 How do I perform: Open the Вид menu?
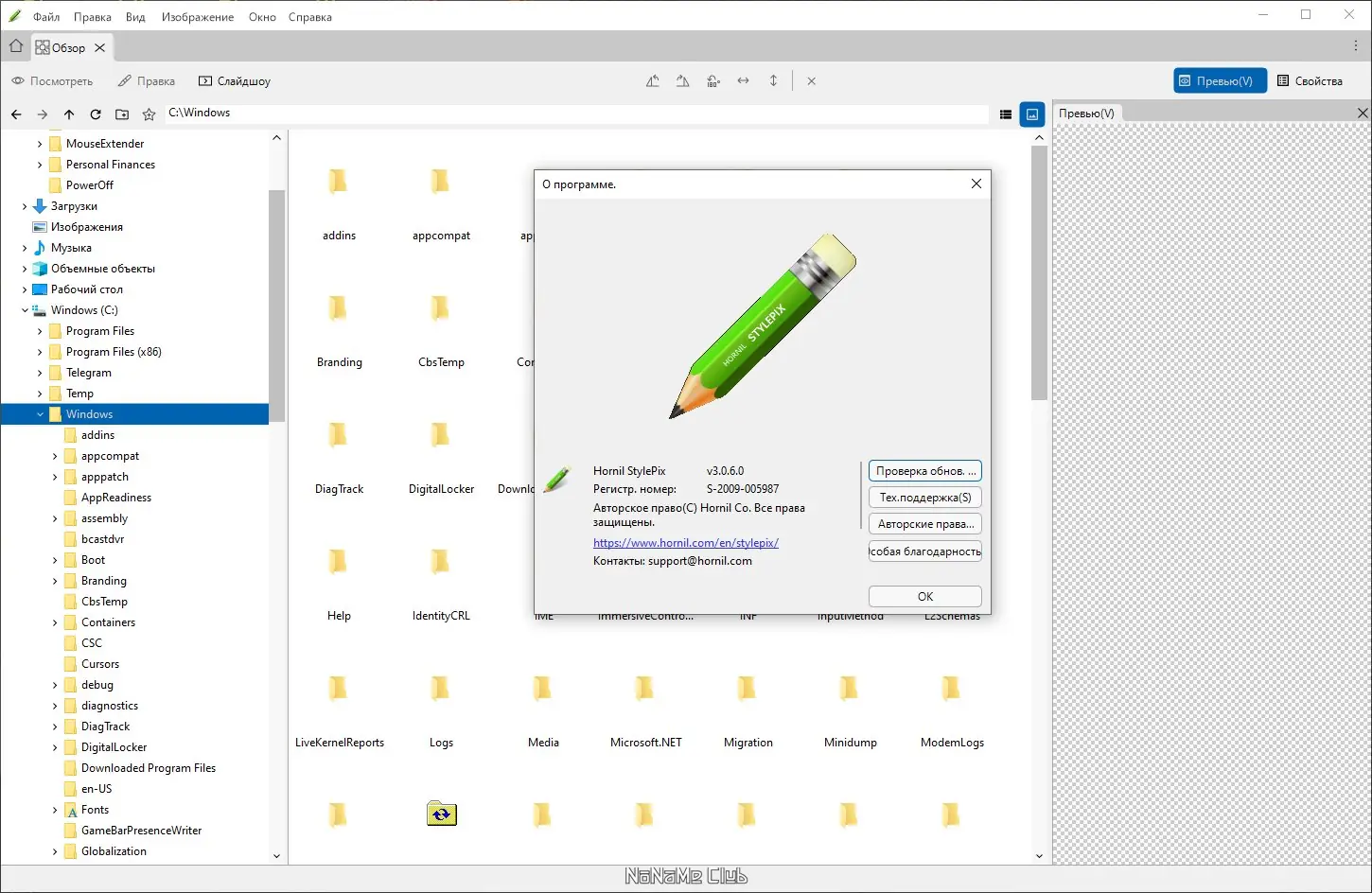135,17
